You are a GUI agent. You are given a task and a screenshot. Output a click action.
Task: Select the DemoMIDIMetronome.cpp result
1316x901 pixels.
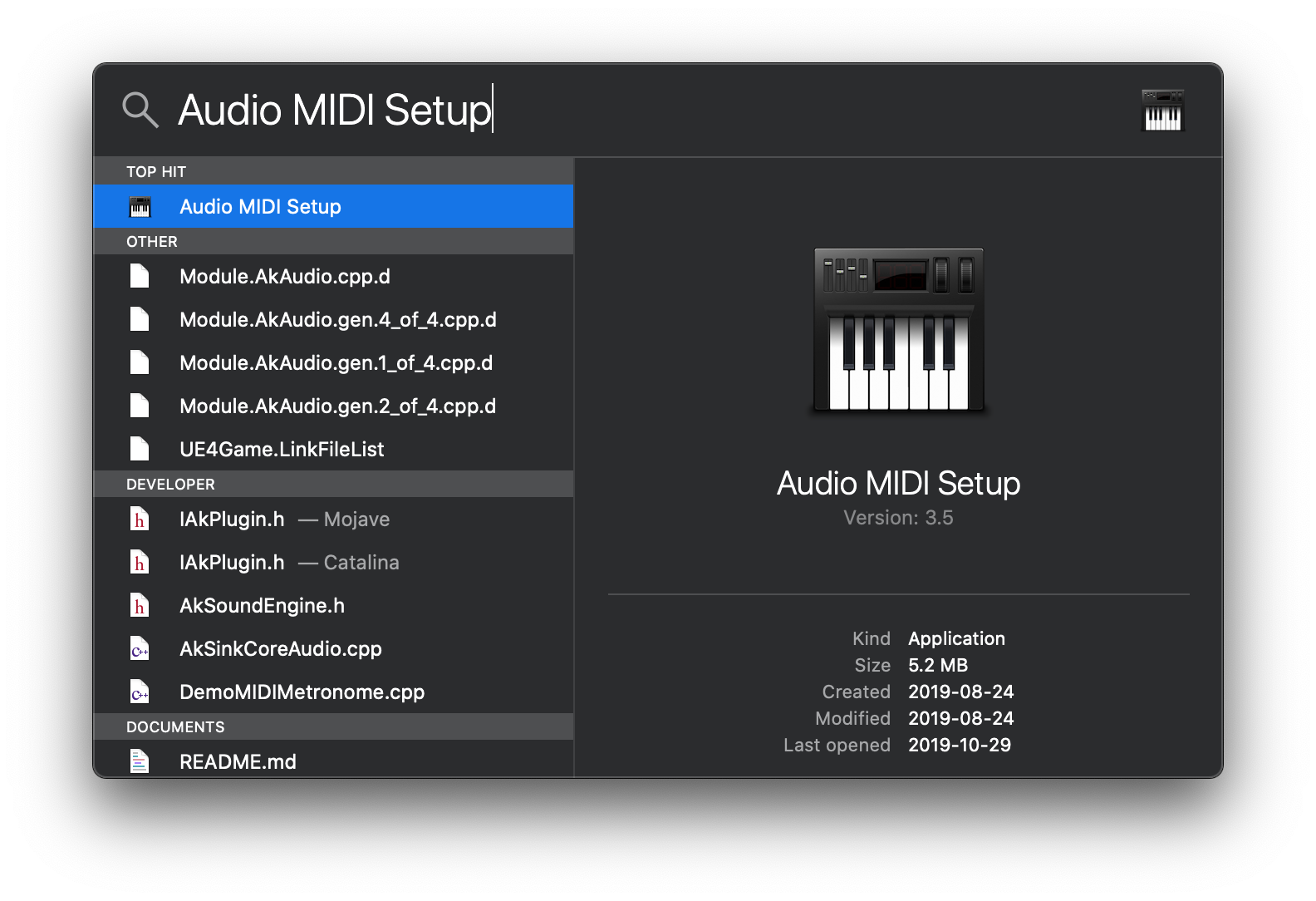(x=333, y=692)
